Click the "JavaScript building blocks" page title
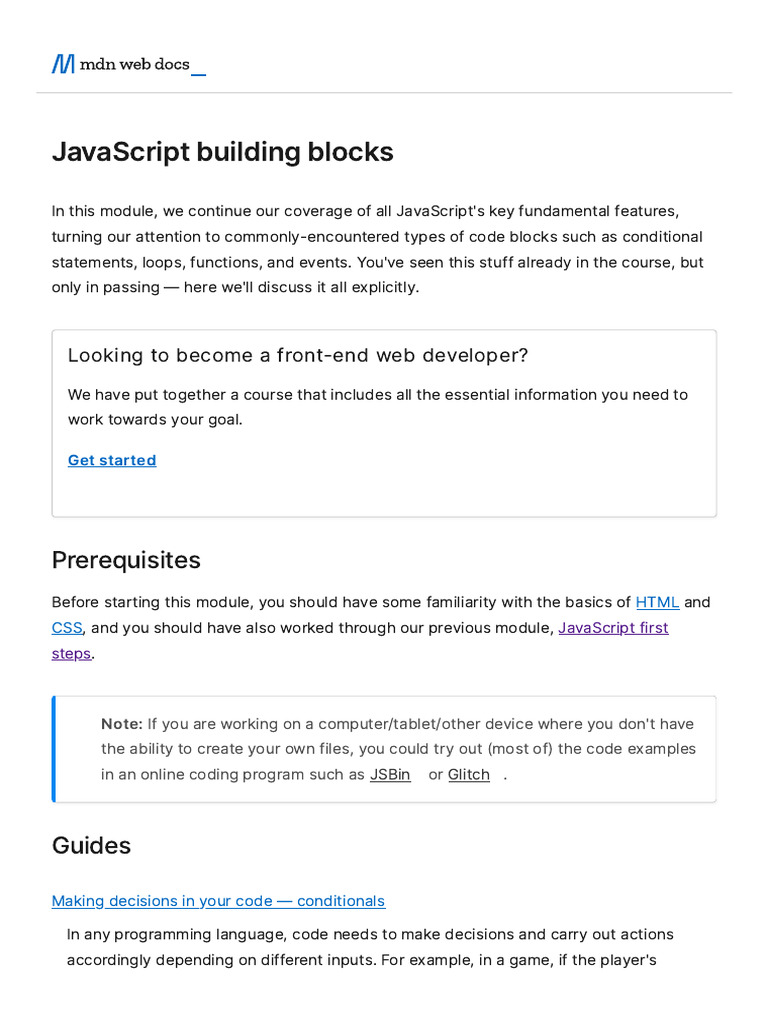This screenshot has width=768, height=1024. [x=222, y=152]
